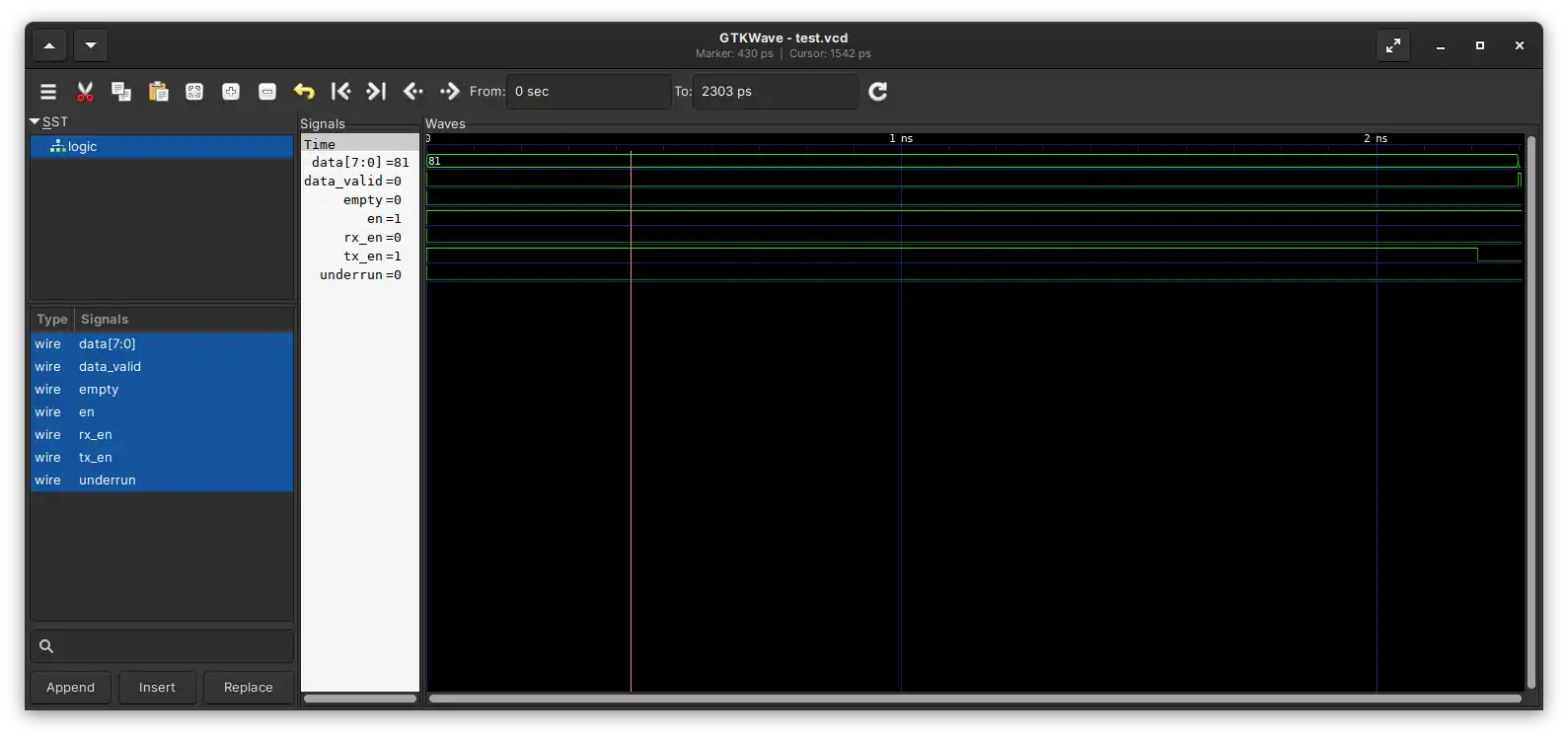Viewport: 1568px width, 738px height.
Task: Find the next edge with right arrow
Action: coord(449,92)
